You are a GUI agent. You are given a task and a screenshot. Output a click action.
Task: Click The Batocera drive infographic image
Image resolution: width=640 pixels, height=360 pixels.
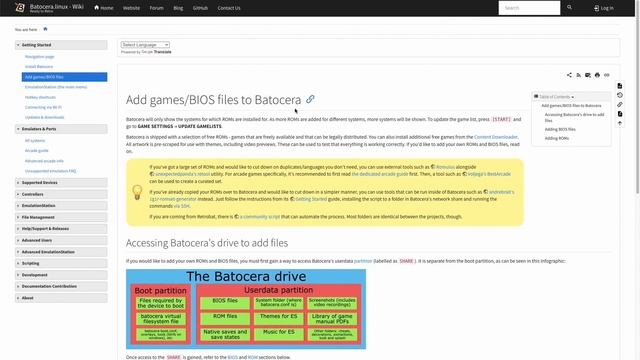tap(246, 309)
